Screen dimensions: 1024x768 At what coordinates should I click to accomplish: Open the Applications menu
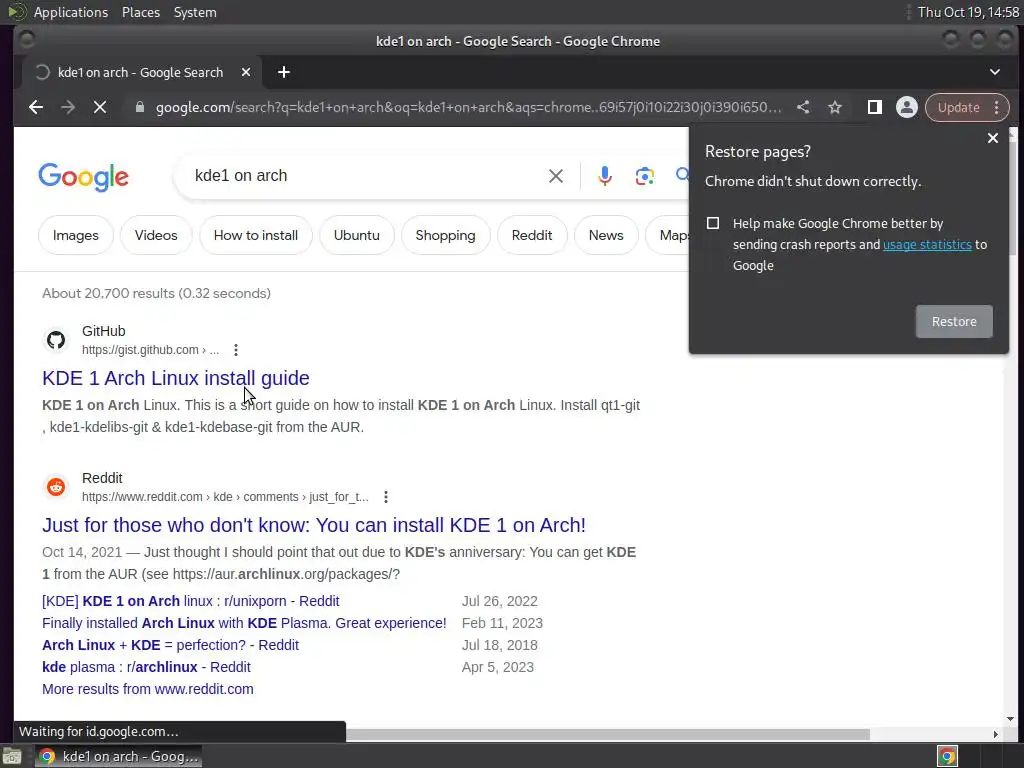[x=71, y=12]
